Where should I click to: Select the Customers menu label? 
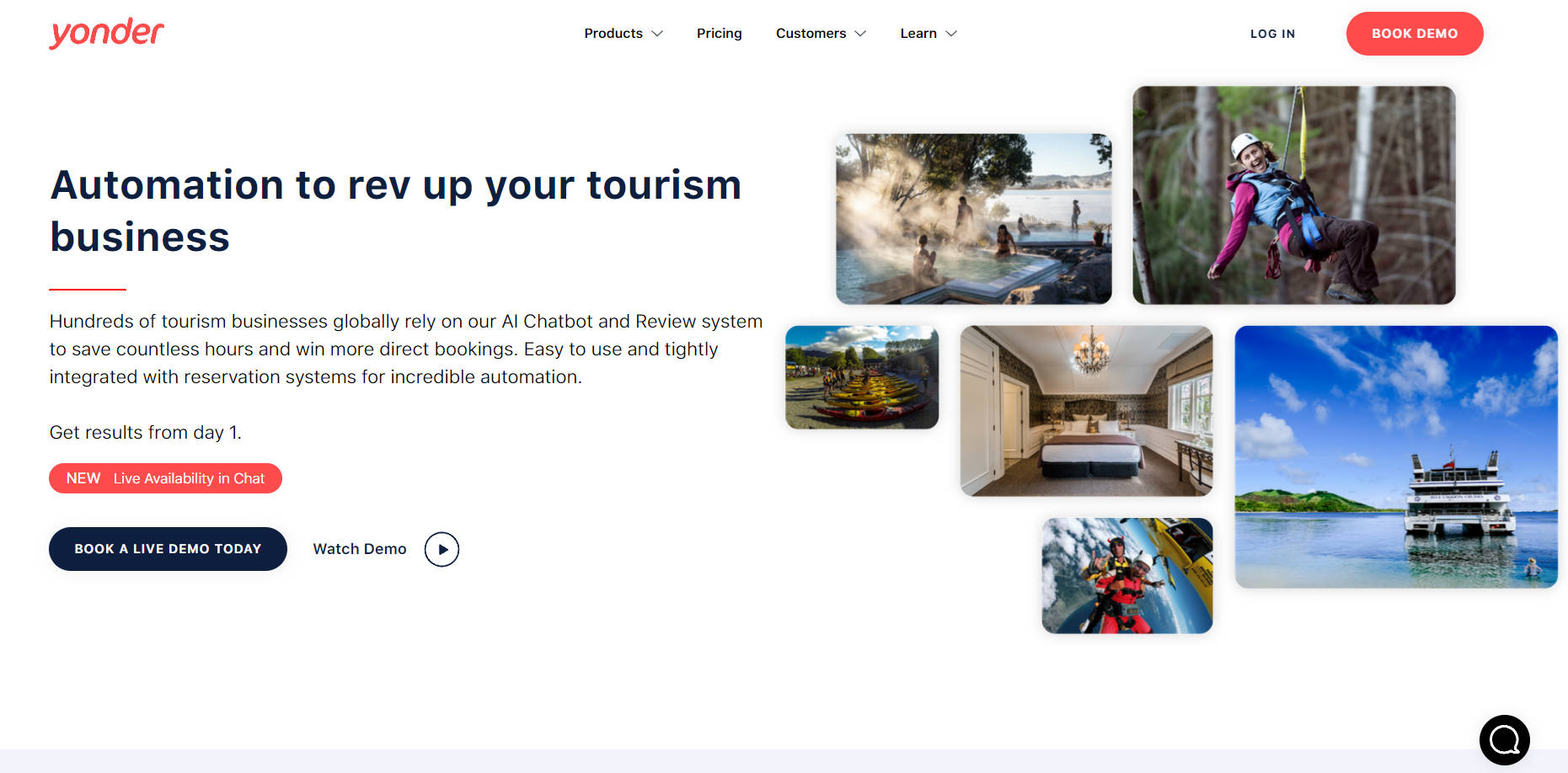coord(811,34)
